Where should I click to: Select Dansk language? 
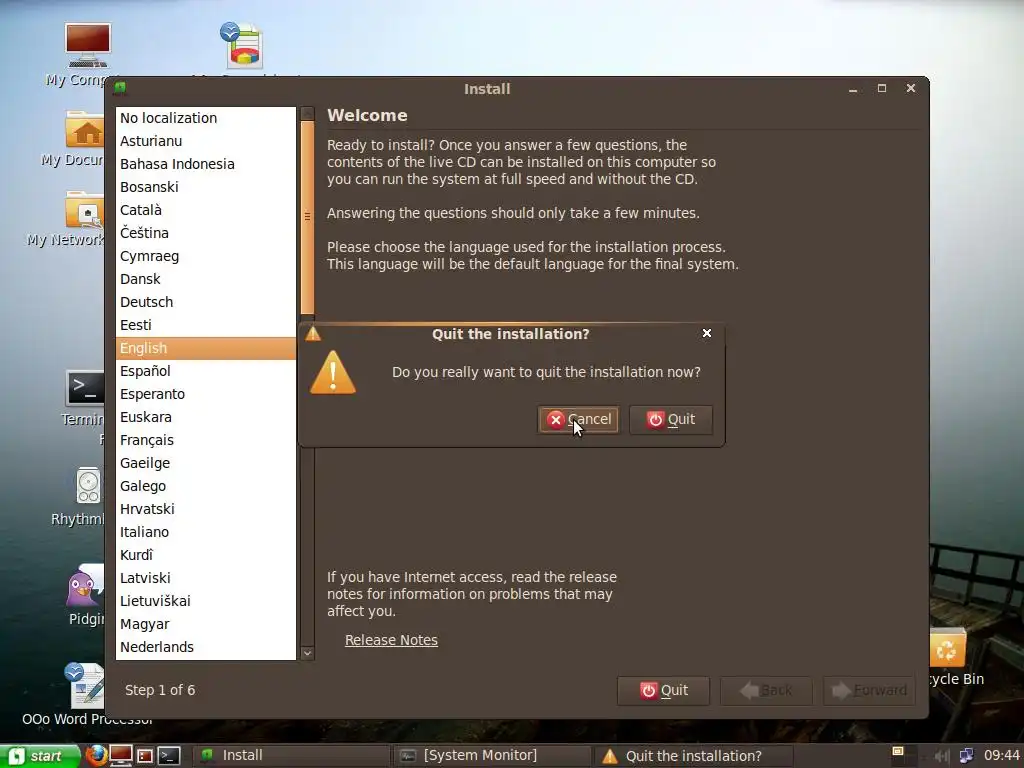(206, 279)
